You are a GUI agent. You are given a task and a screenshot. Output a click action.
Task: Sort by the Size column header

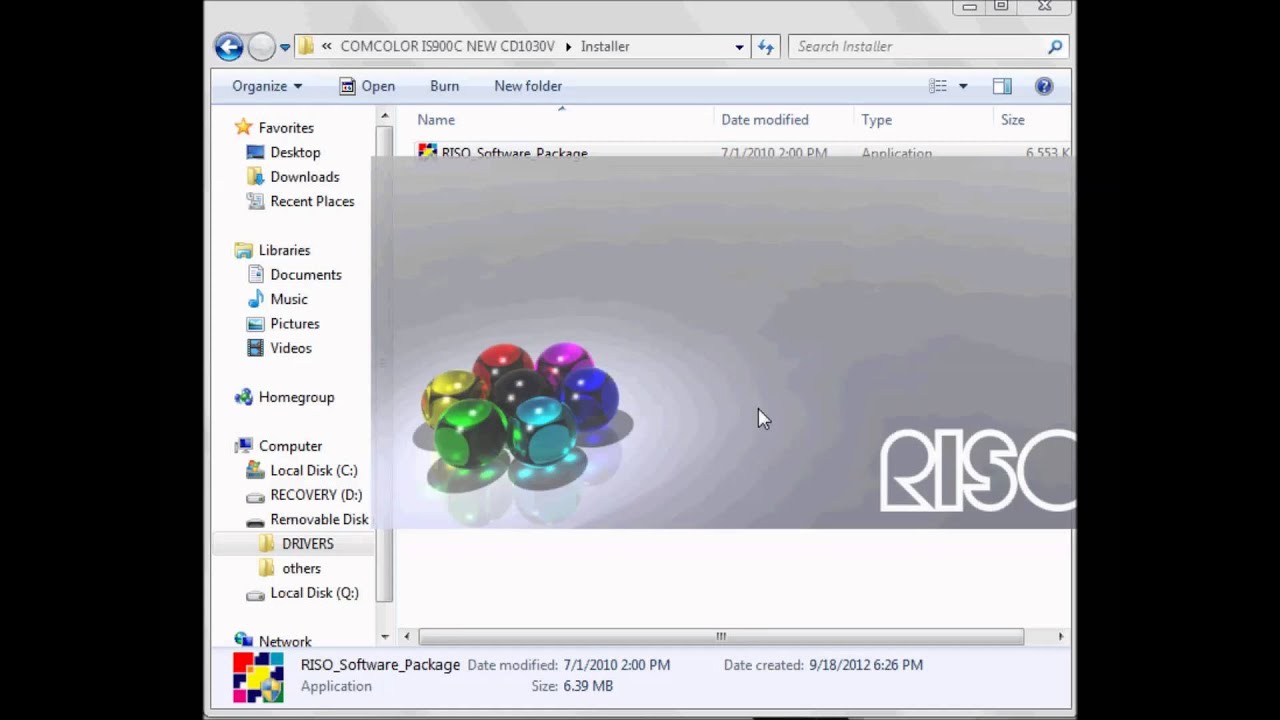1013,119
